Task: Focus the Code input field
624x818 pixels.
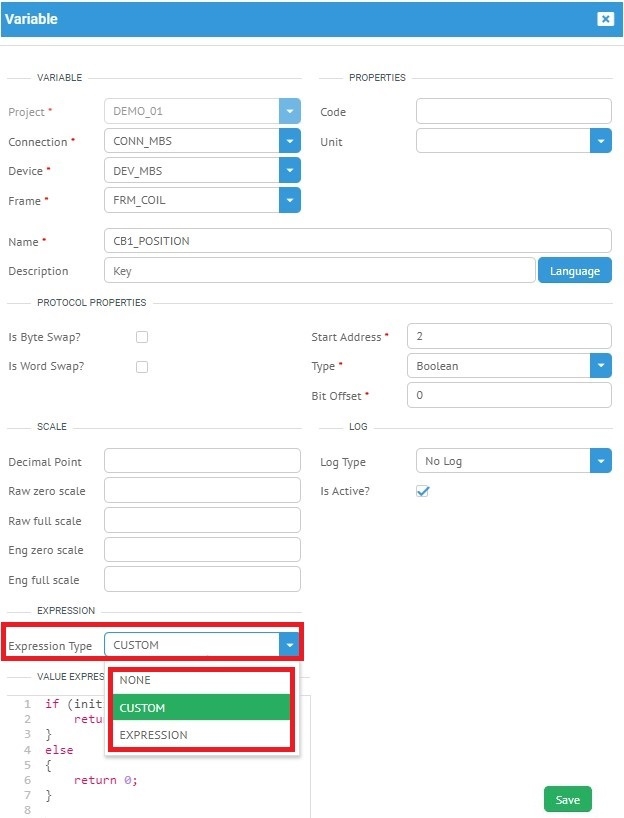Action: (x=513, y=112)
